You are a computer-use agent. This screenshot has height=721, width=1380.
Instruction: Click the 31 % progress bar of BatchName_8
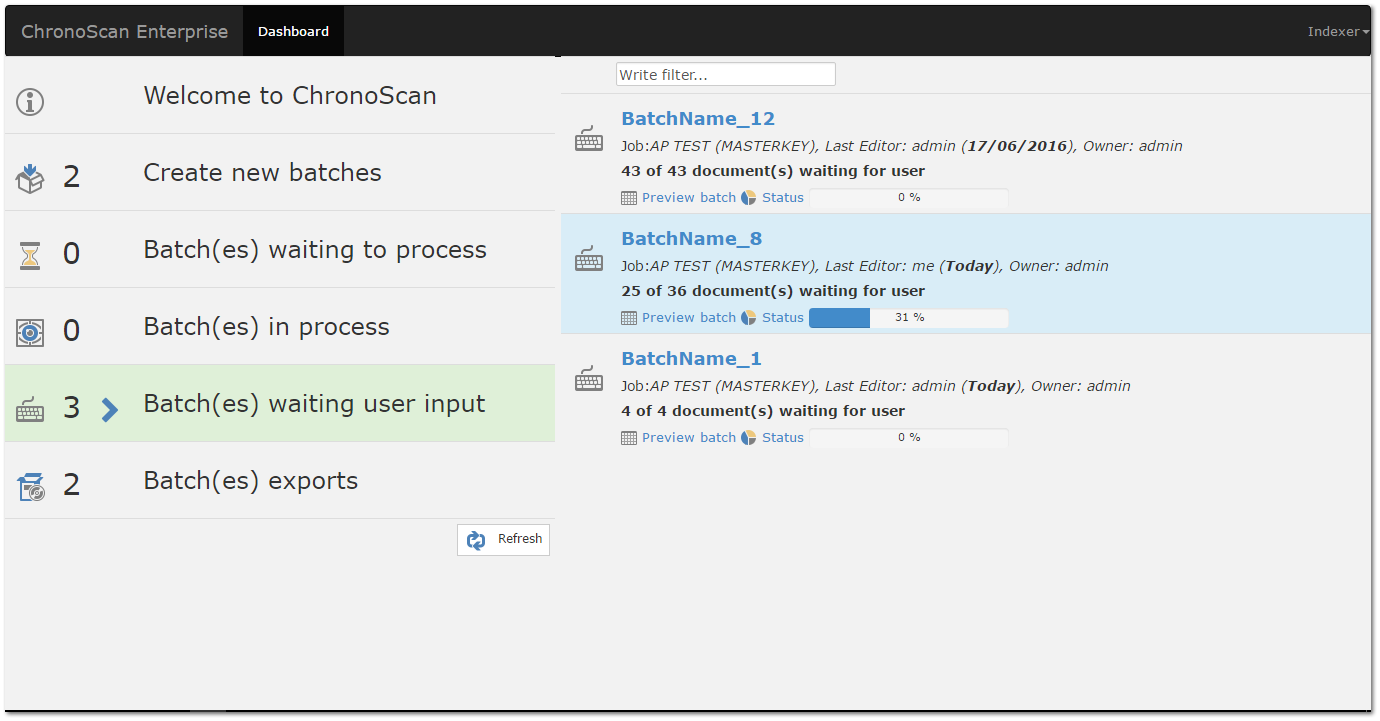909,318
